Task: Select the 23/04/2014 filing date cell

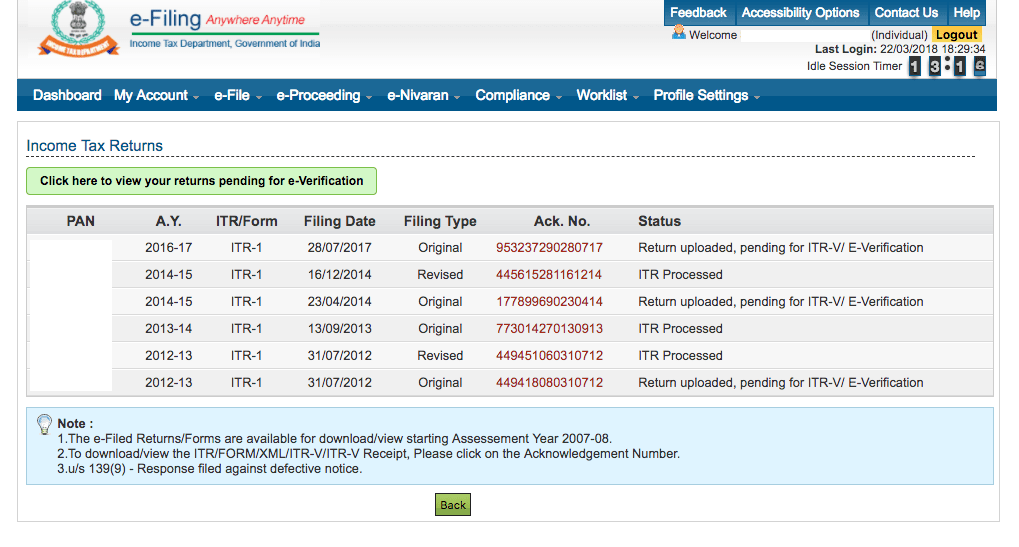Action: tap(339, 301)
